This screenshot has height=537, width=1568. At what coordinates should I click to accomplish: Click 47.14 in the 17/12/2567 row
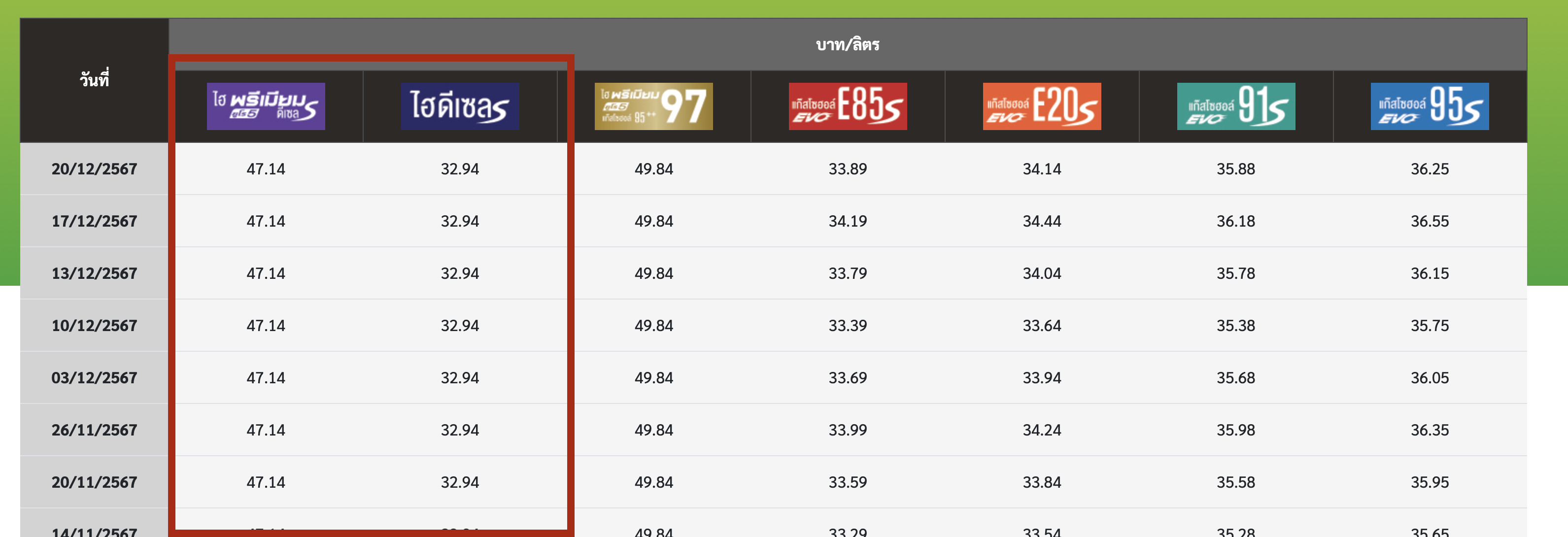tap(266, 221)
